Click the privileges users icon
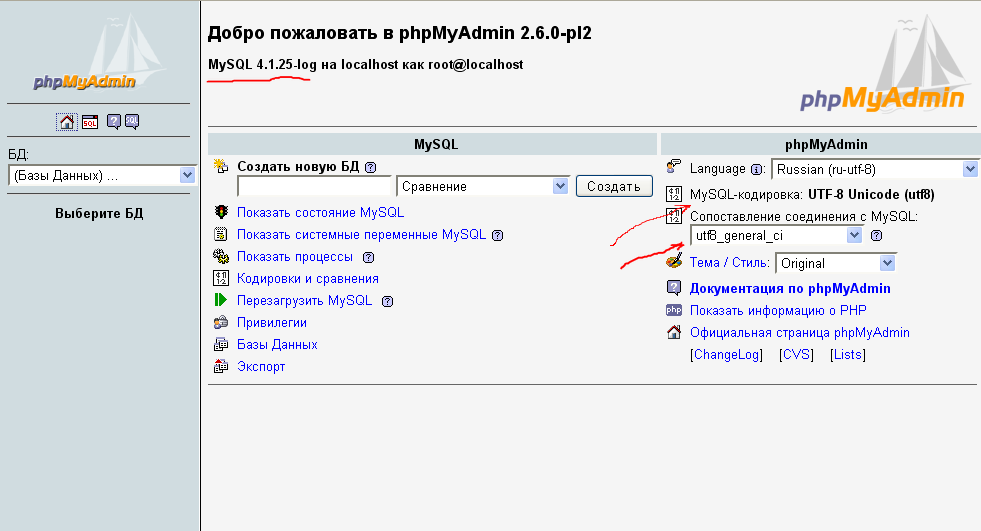This screenshot has height=531, width=981. (221, 323)
